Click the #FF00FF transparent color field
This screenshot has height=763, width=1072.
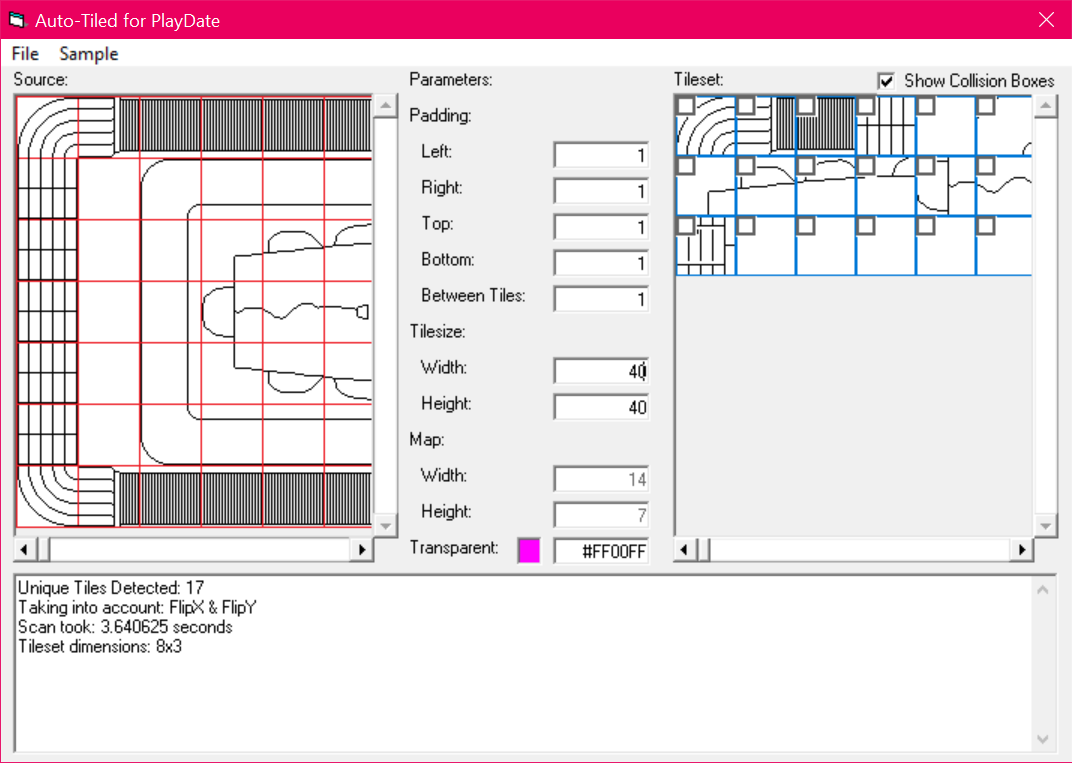[601, 551]
